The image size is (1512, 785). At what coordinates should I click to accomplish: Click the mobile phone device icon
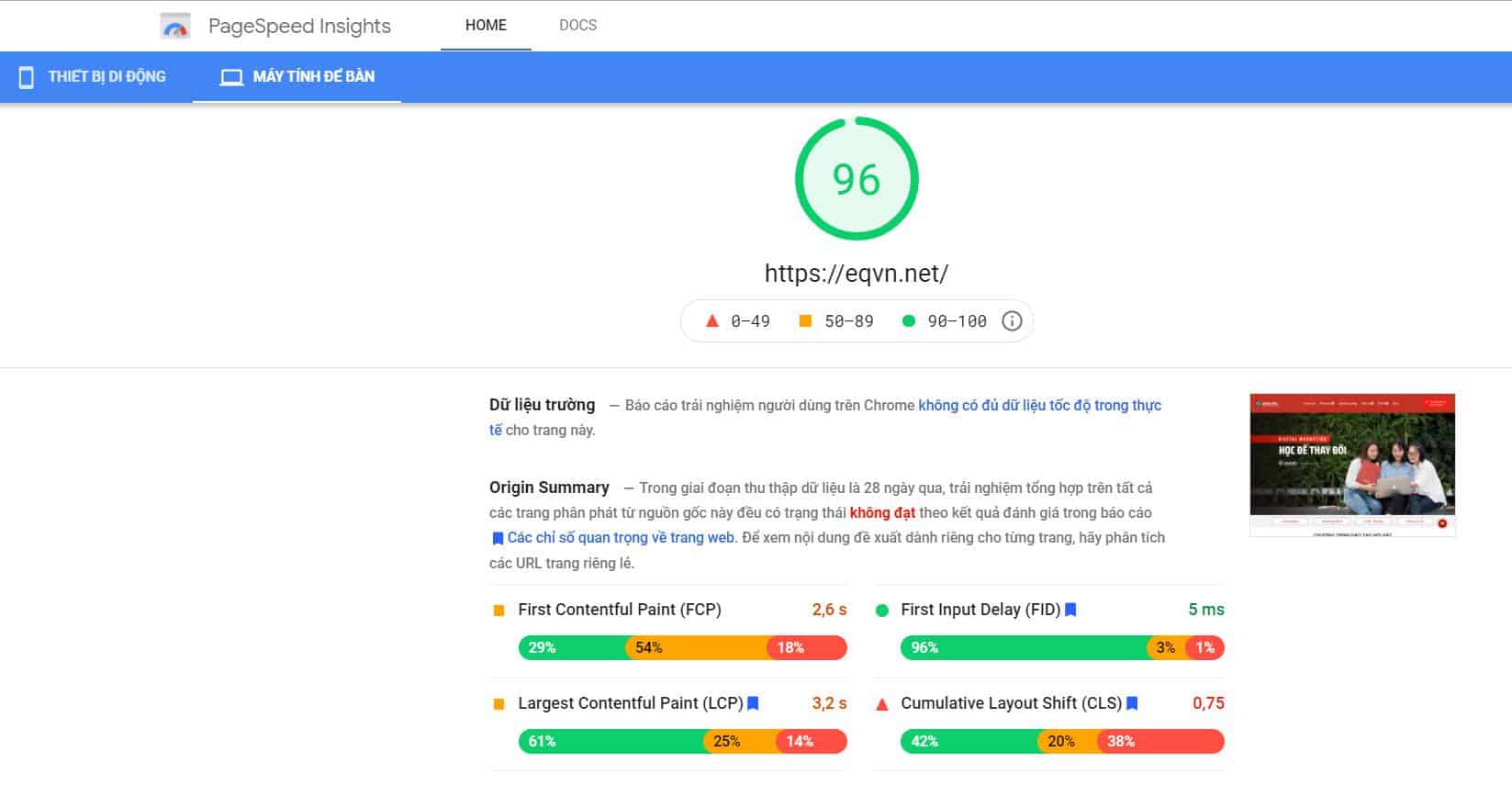27,77
